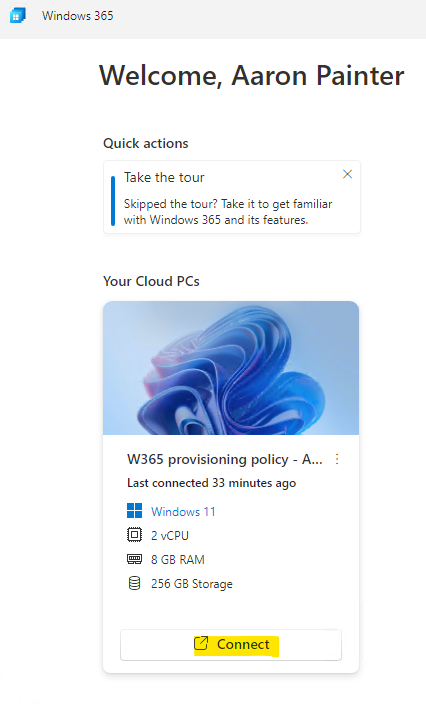Click the 2 vCPU specification label
The width and height of the screenshot is (426, 704).
(170, 536)
